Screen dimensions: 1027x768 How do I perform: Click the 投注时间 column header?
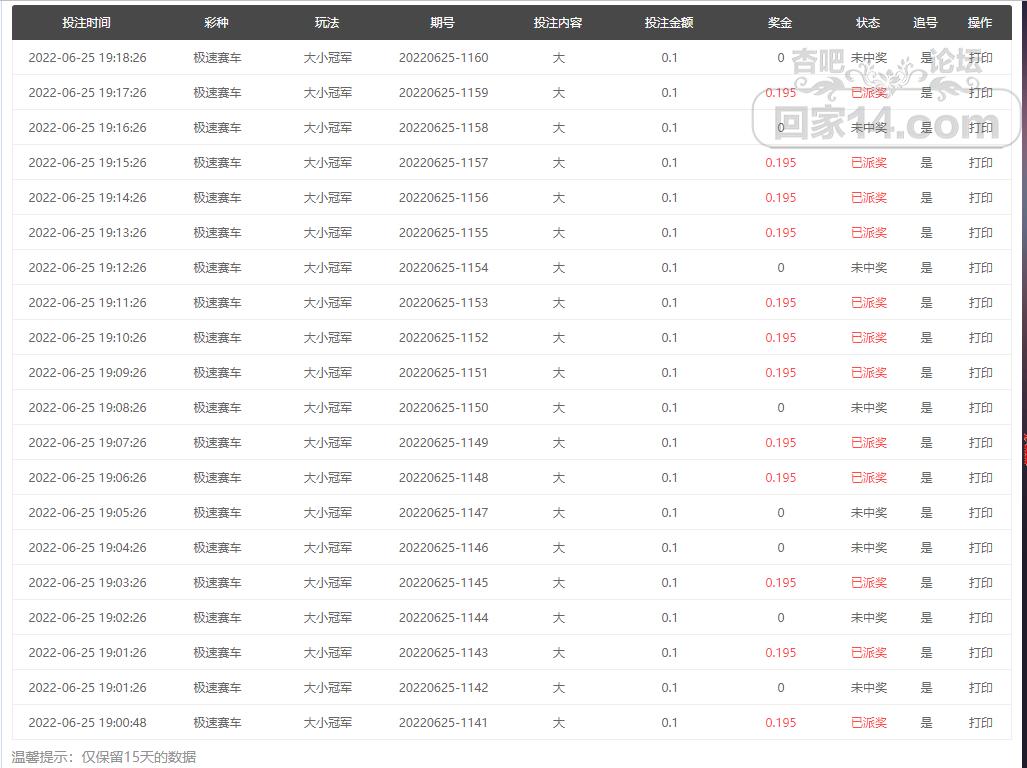86,23
